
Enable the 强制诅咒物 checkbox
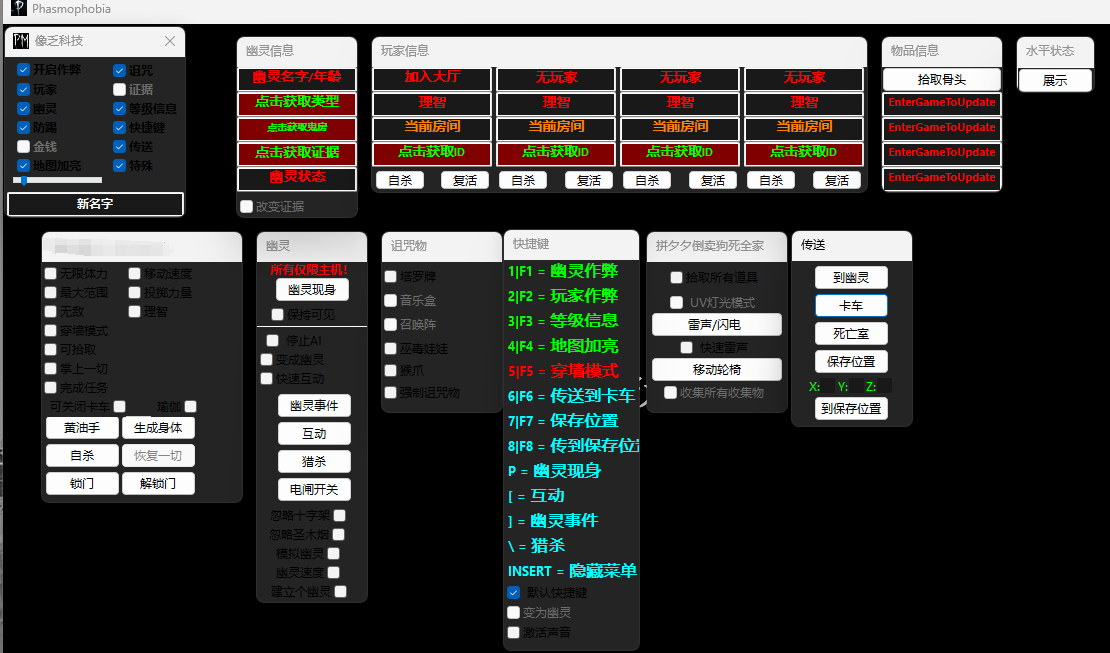pyautogui.click(x=390, y=392)
